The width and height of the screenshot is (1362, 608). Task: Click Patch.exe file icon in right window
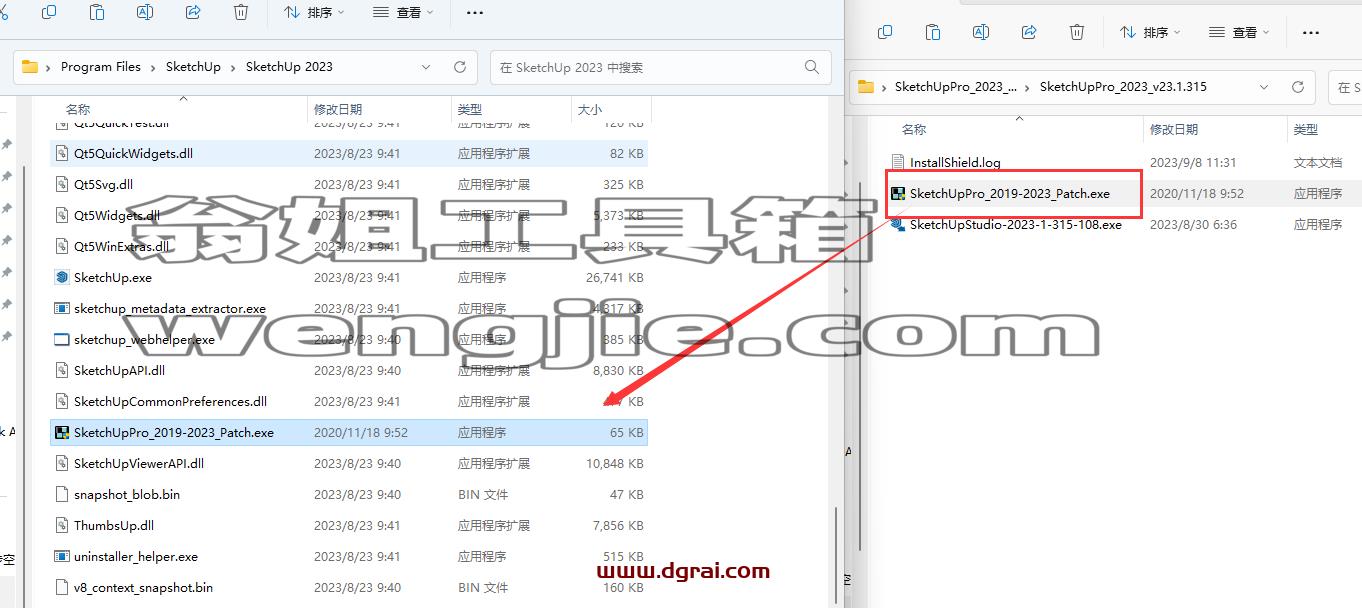tap(898, 194)
